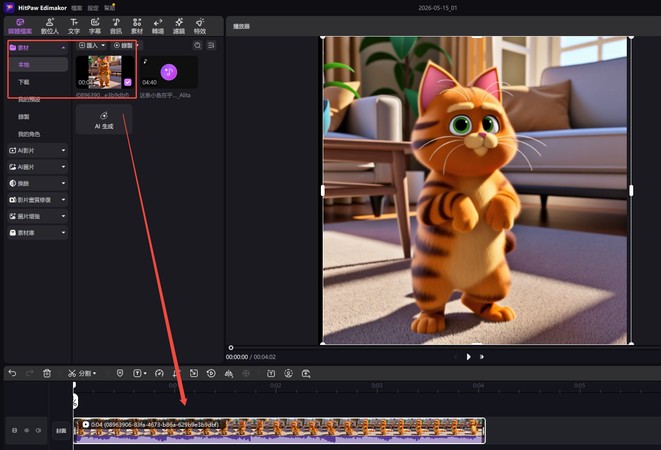Screen dimensions: 661x450
Task: Open the Digital human (數位人) tab
Action: [x=50, y=26]
